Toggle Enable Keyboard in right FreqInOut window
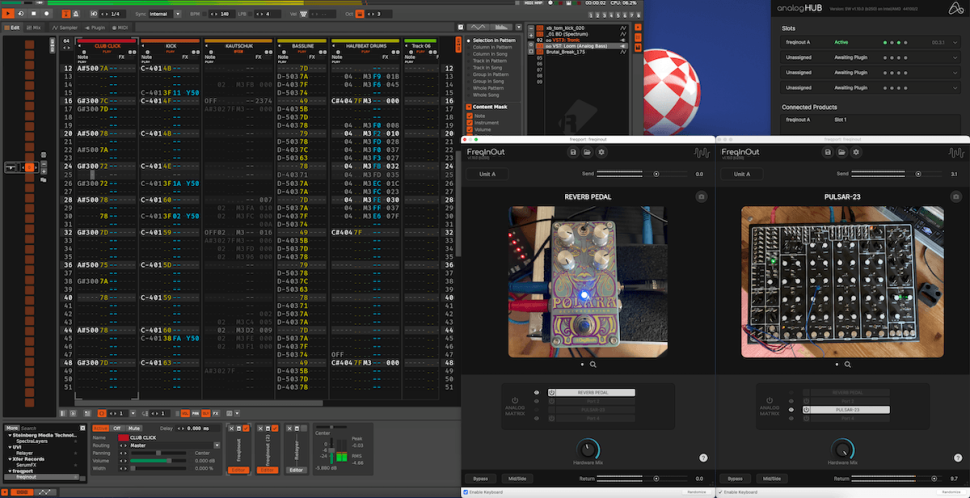The image size is (970, 498). [721, 492]
